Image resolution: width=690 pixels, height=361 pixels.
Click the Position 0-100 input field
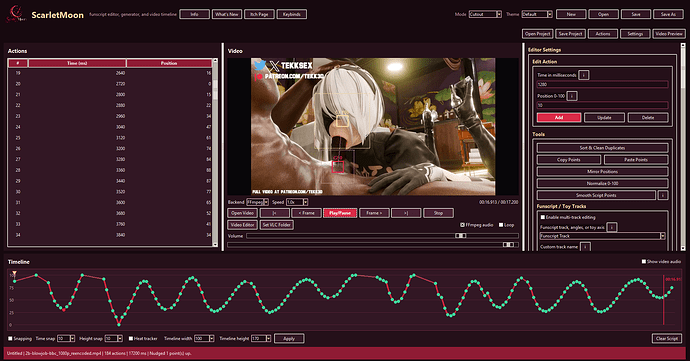click(x=602, y=105)
